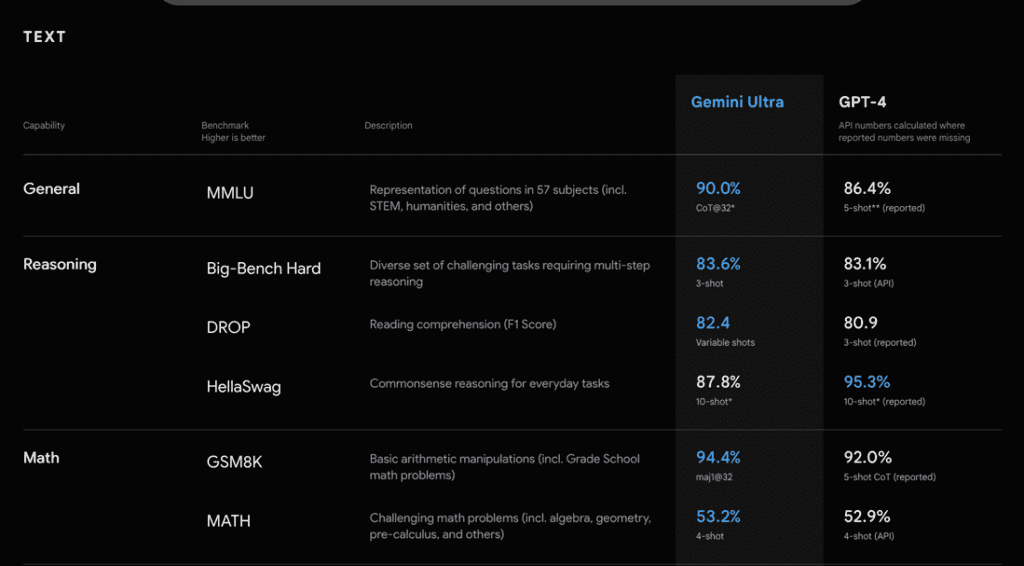Viewport: 1024px width, 566px height.
Task: Select Gemini Ultra's 94.4% GSM8K score
Action: click(718, 457)
